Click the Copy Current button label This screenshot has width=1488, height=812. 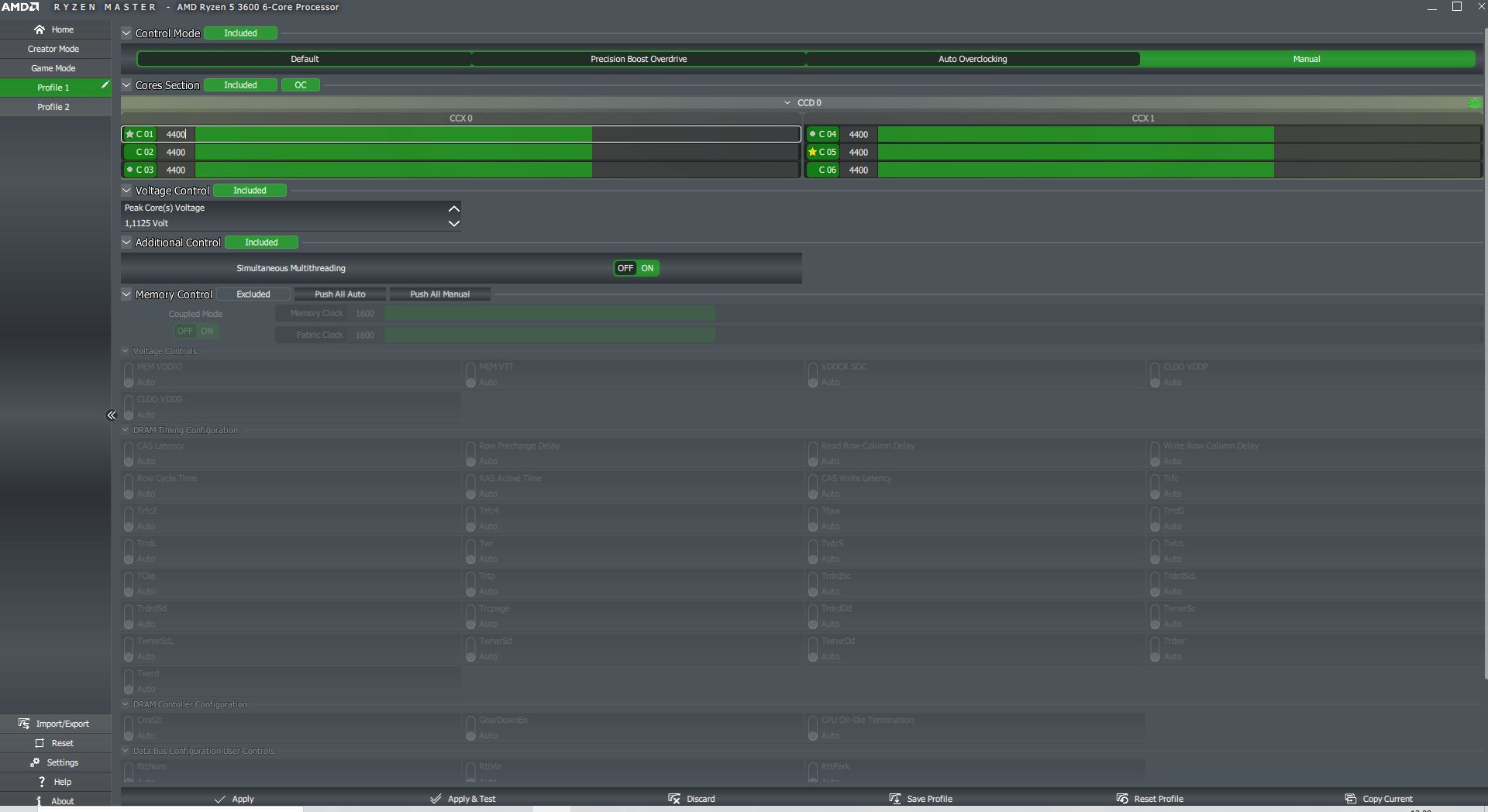click(1387, 799)
